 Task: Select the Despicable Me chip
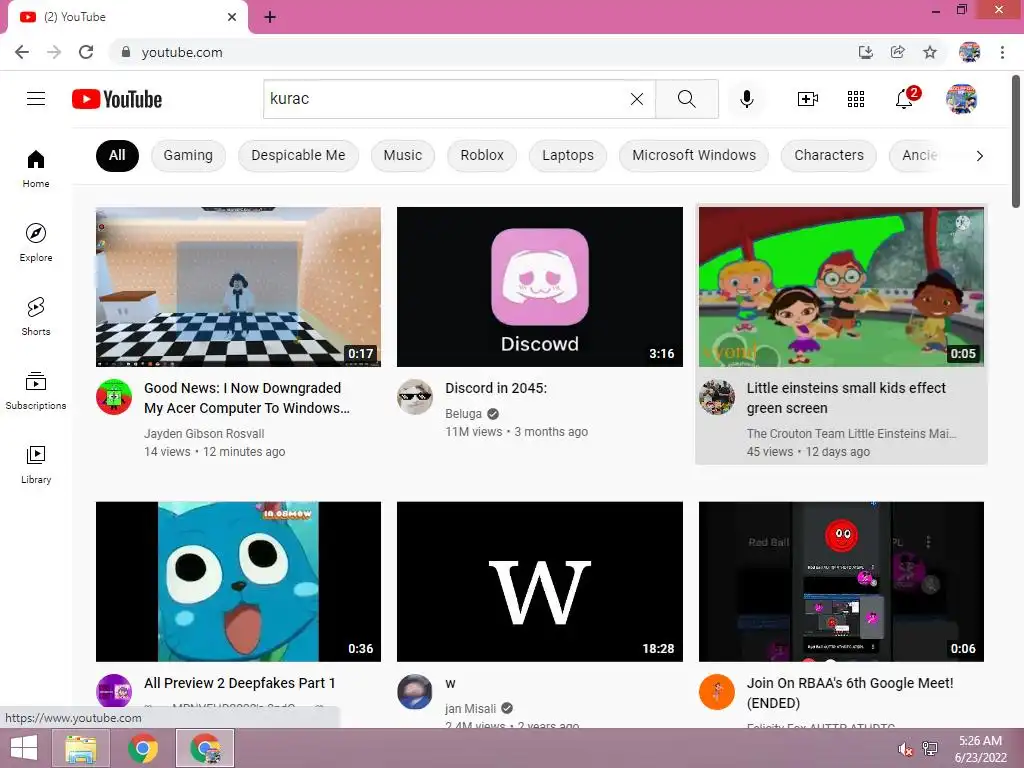298,155
